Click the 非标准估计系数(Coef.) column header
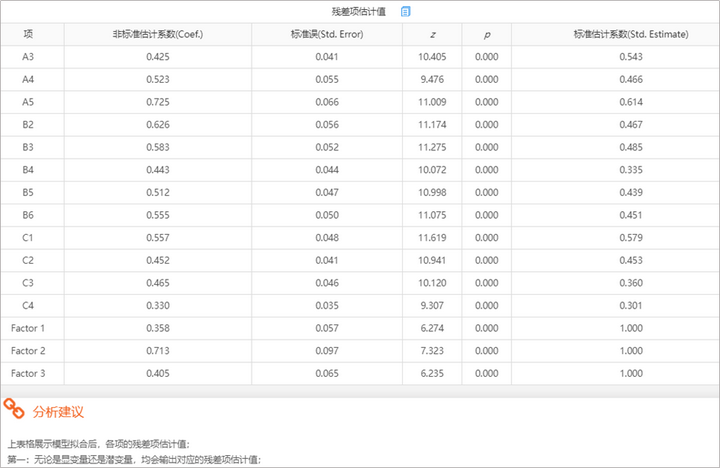The width and height of the screenshot is (720, 468). [x=158, y=34]
